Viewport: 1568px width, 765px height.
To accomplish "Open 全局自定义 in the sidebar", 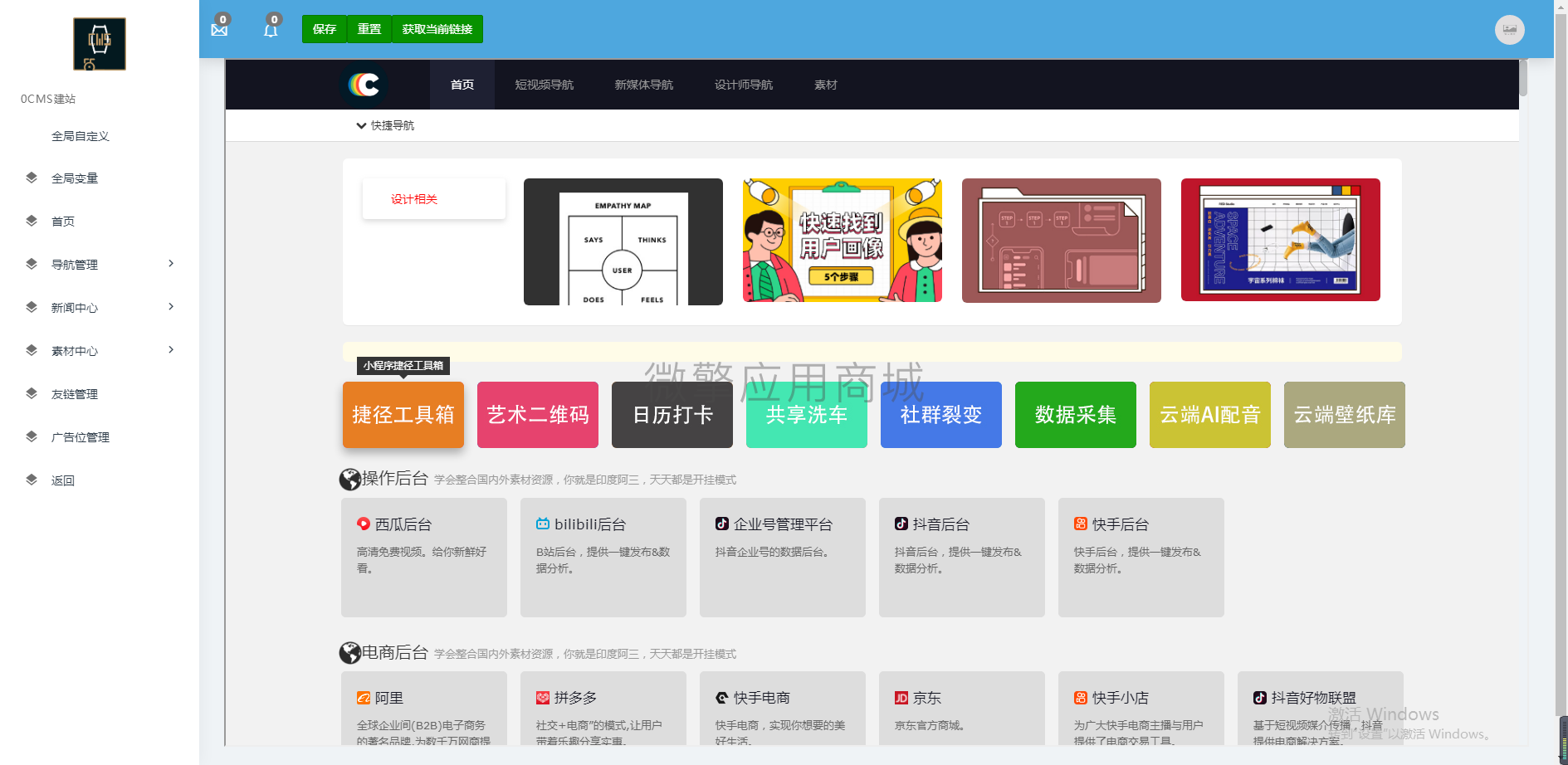I will point(81,136).
